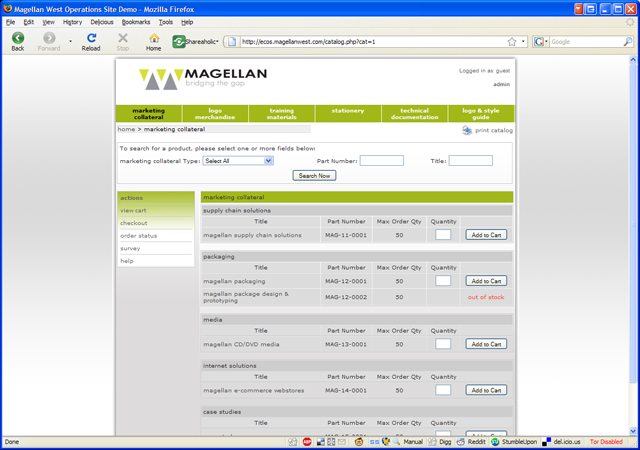640x450 pixels.
Task: Click the Stop loading button
Action: 122,42
